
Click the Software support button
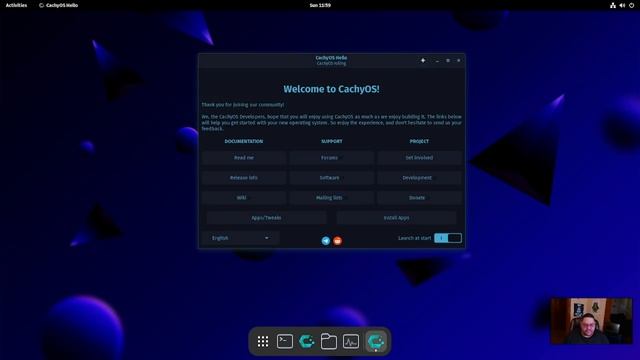point(331,178)
